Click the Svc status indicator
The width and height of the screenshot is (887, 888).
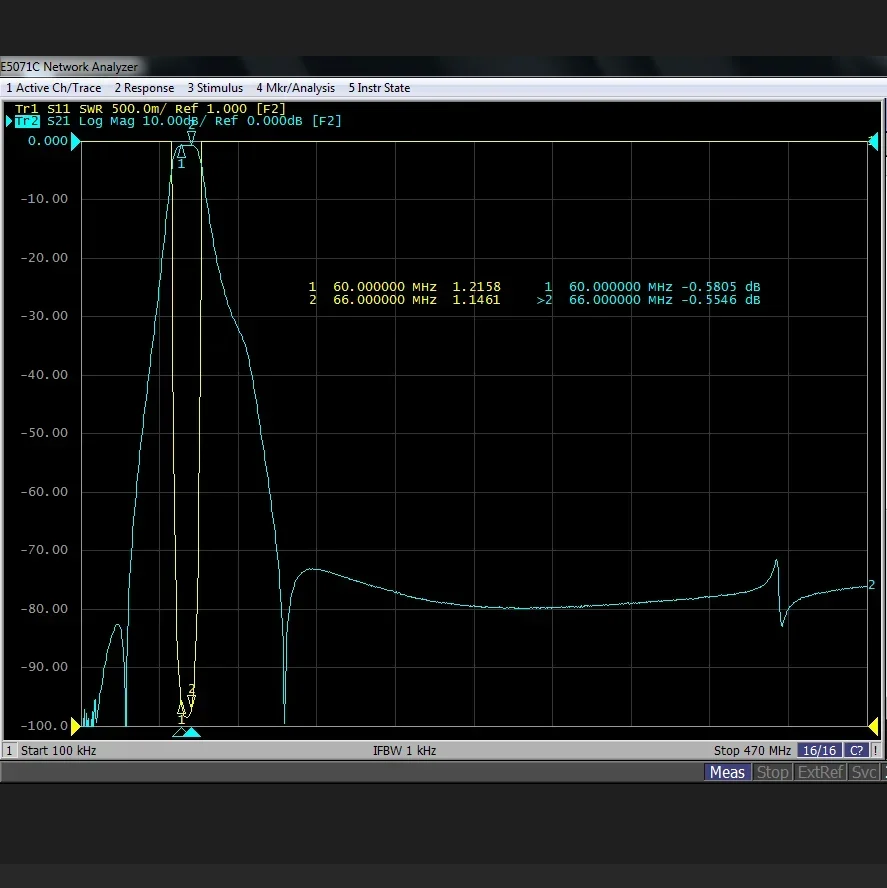864,772
